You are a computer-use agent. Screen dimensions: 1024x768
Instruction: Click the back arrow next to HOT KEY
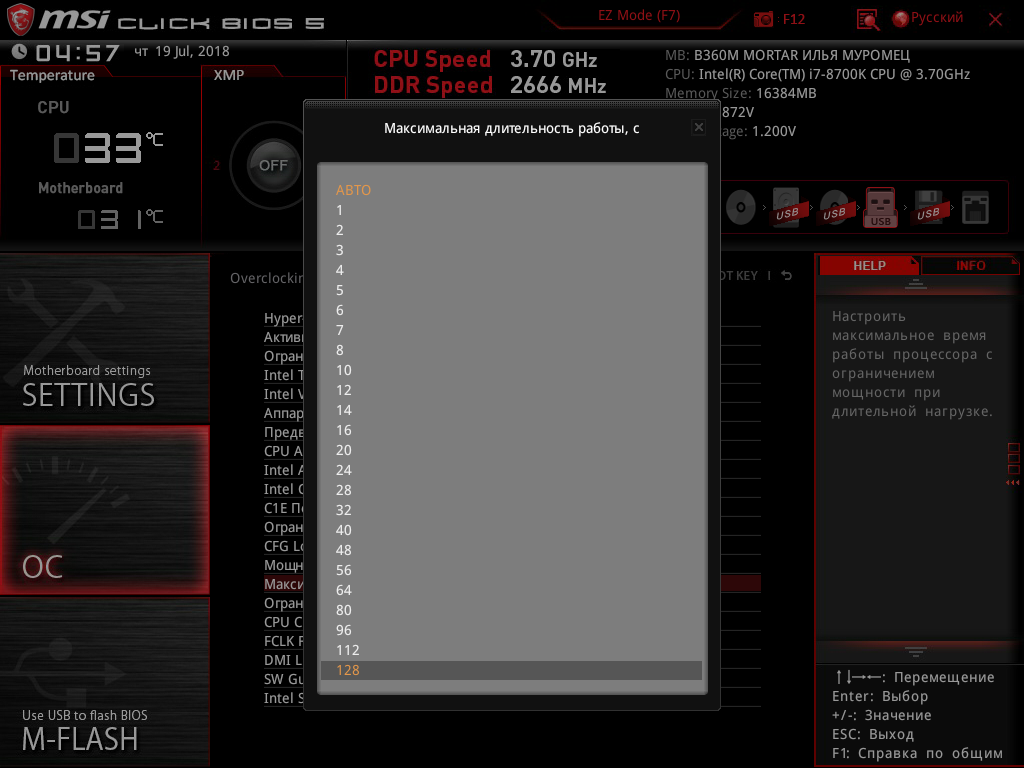tap(787, 276)
